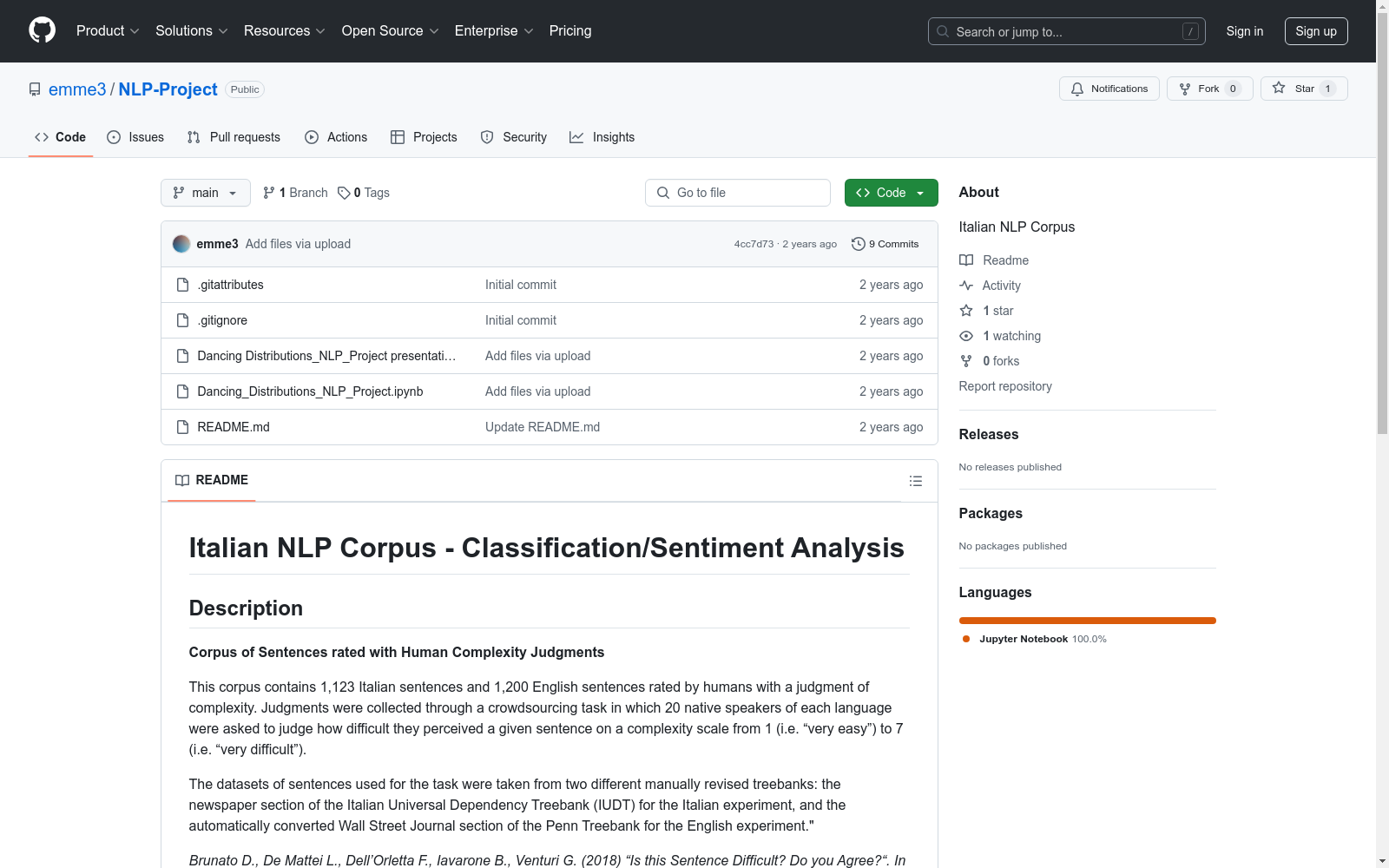Click the Report repository link

click(1005, 386)
